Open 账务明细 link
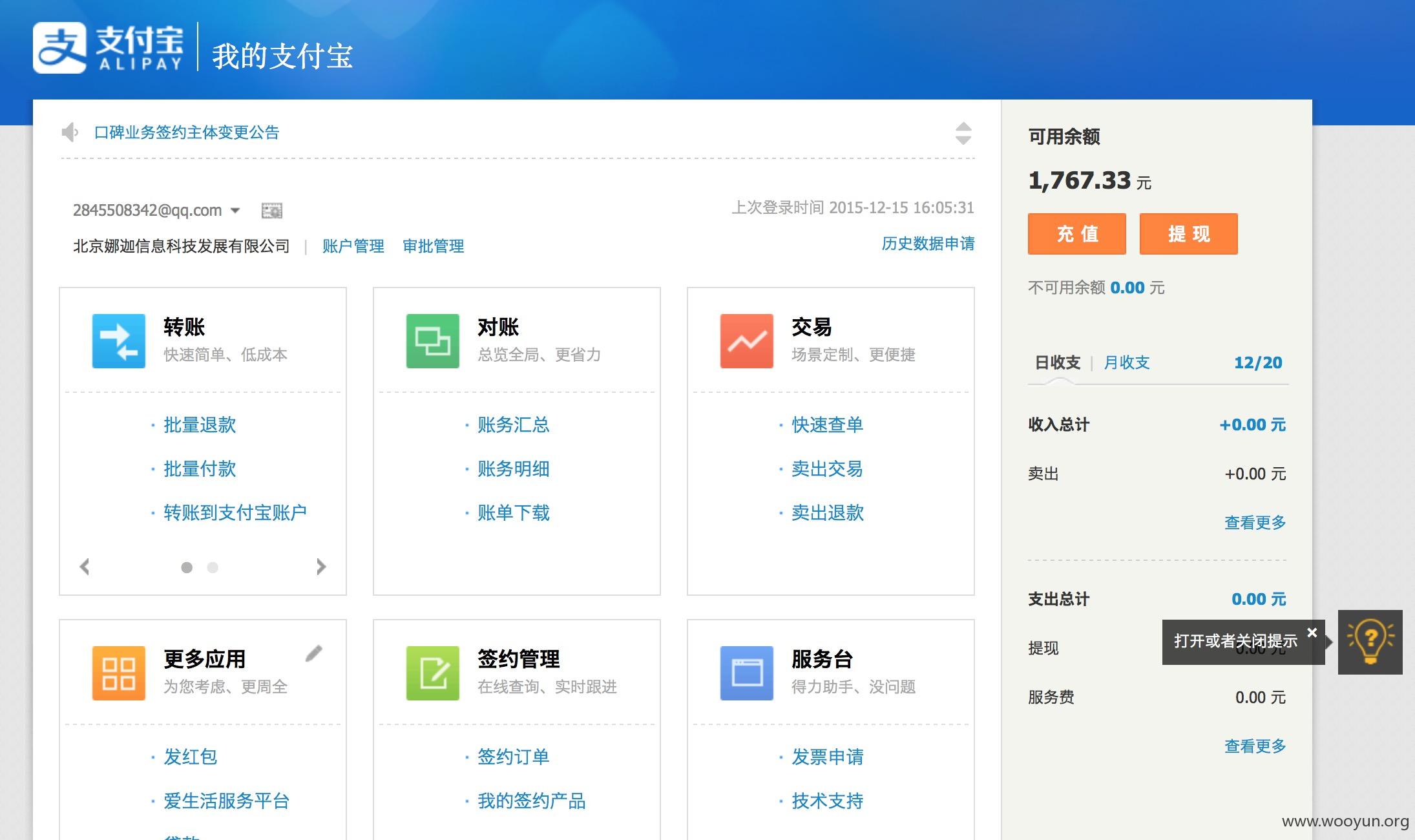Viewport: 1415px width, 840px height. click(x=514, y=468)
